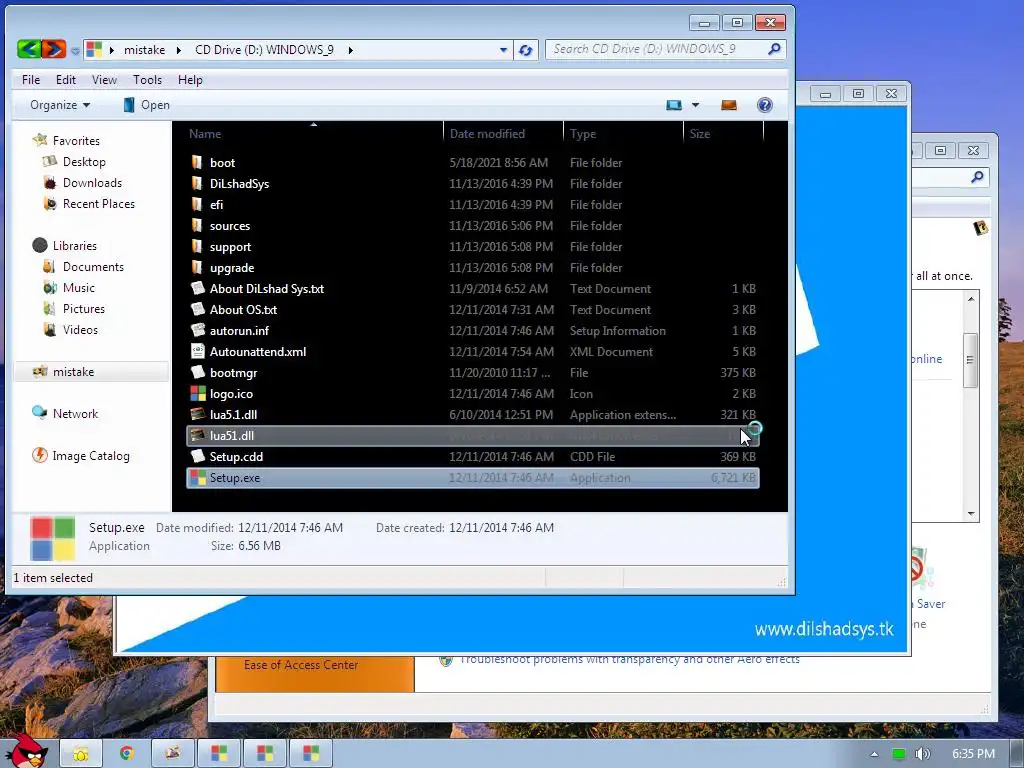Click Ease of Access Center in back window
The width and height of the screenshot is (1024, 768).
[x=301, y=665]
